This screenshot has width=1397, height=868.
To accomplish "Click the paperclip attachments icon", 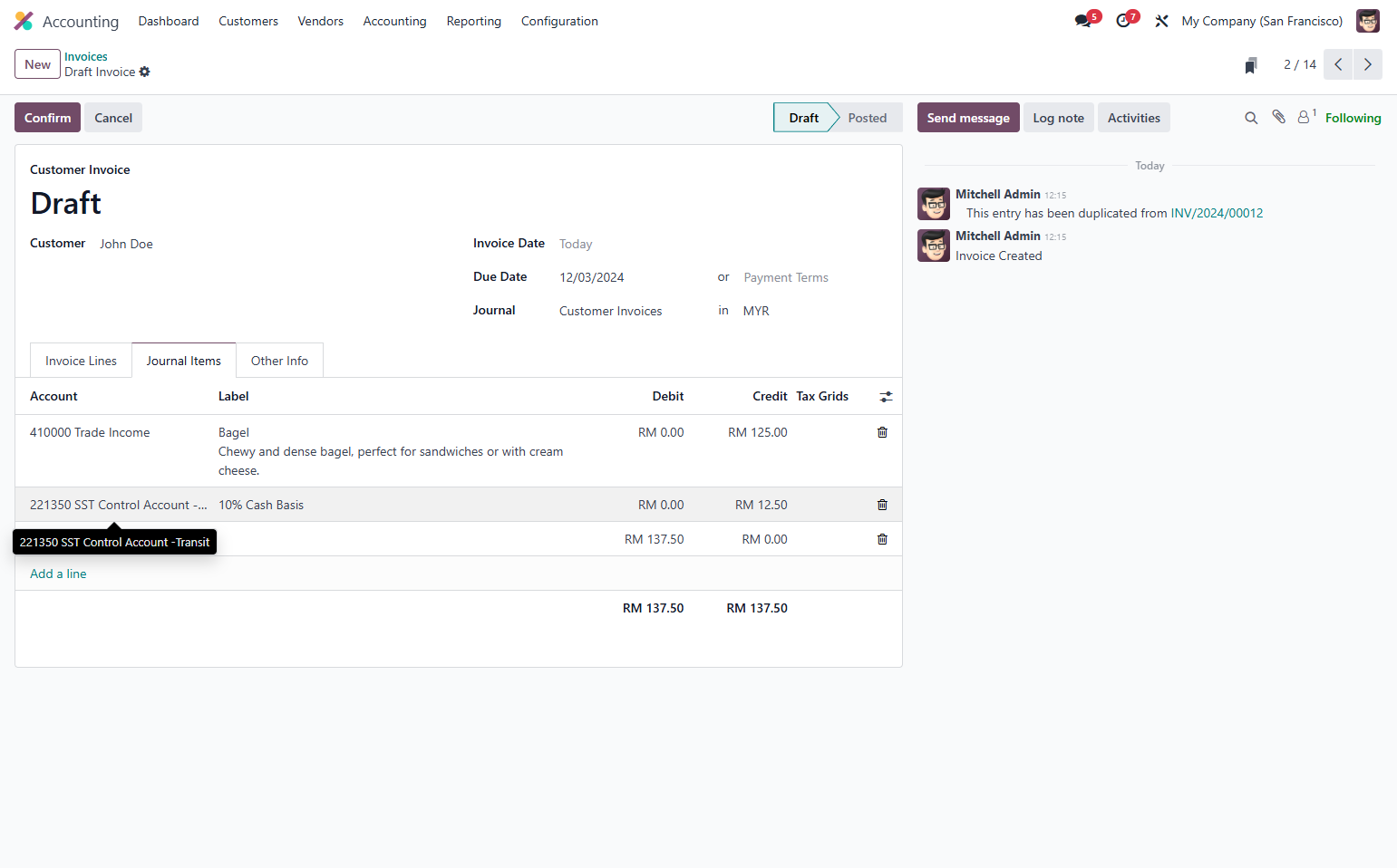I will [x=1279, y=117].
